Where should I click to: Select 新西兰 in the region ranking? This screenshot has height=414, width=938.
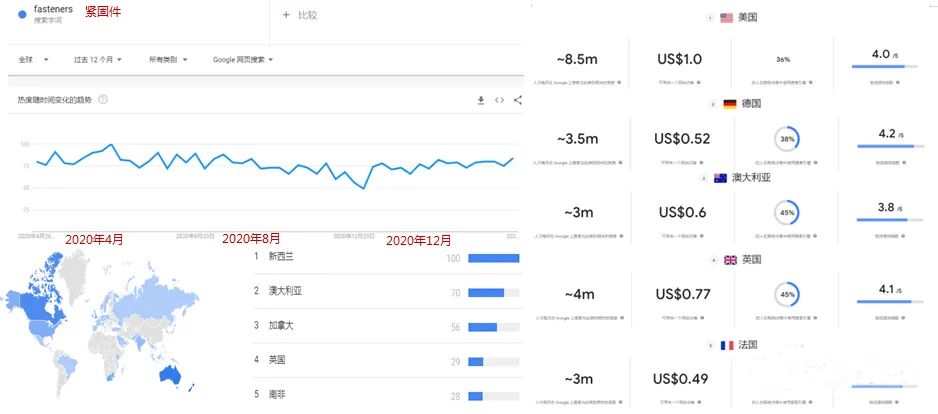[x=281, y=257]
